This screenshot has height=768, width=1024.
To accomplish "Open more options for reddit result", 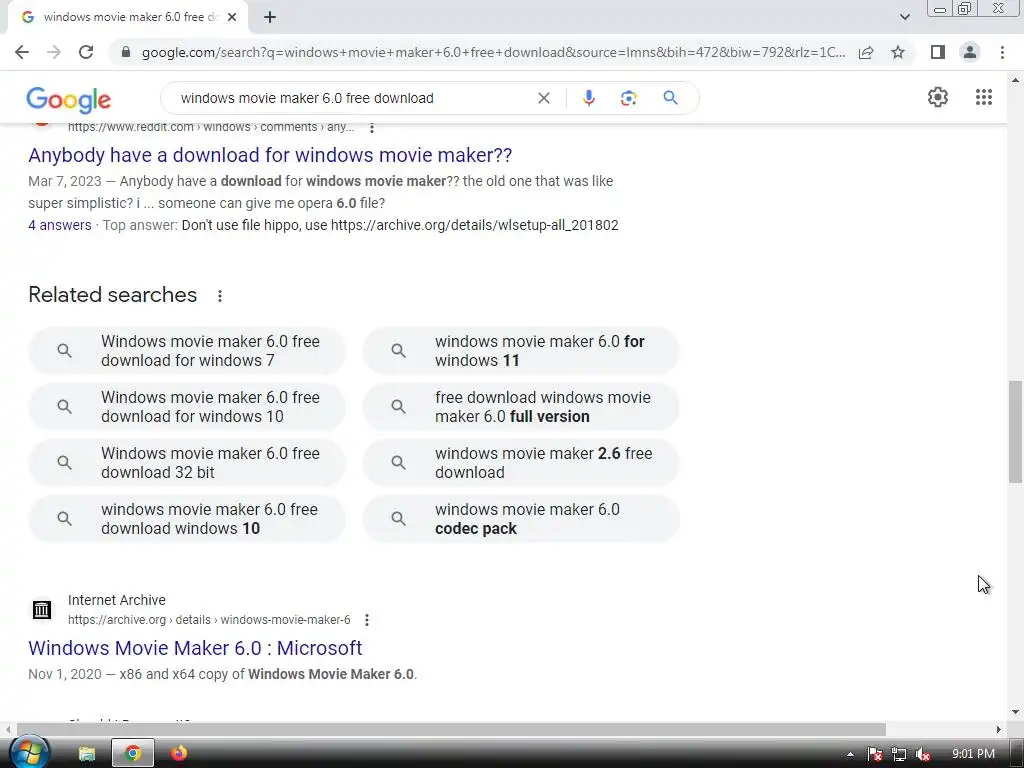I will [372, 128].
